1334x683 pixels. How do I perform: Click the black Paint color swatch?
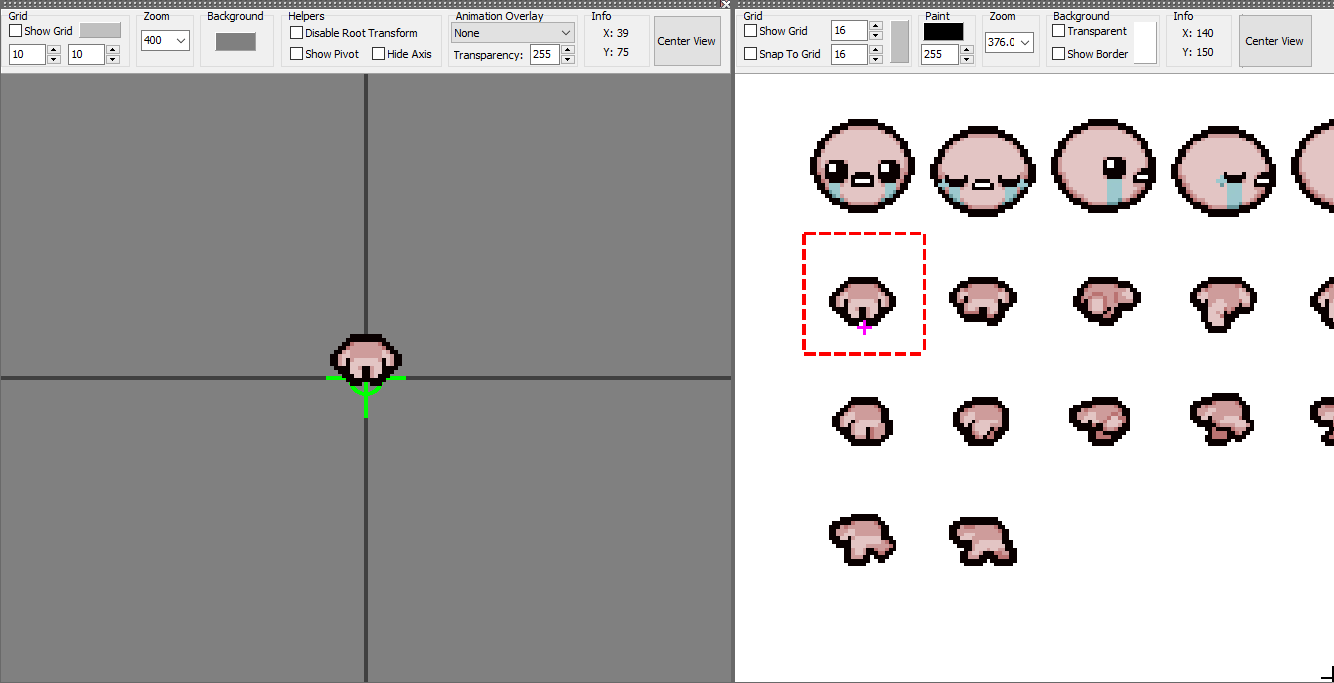tap(944, 33)
